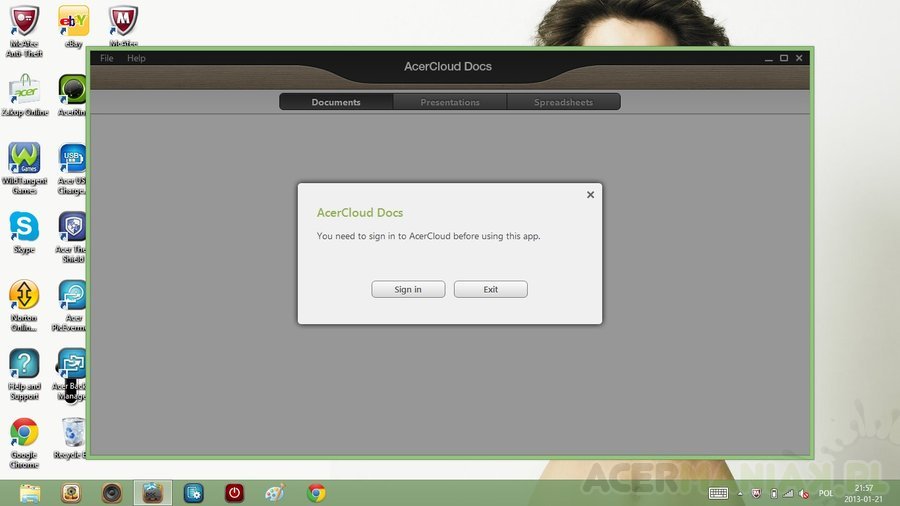Open Paint from the taskbar
Viewport: 900px width, 506px height.
[x=275, y=493]
